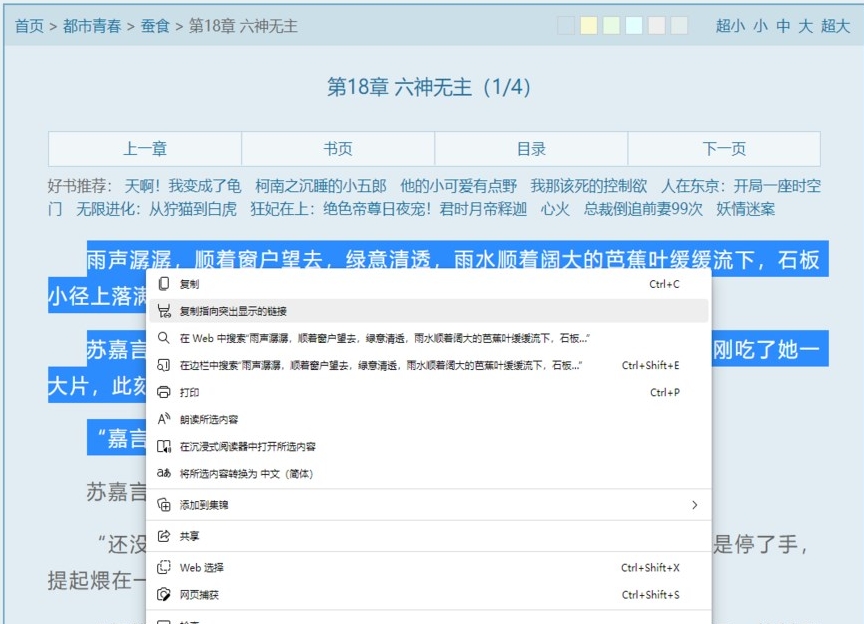Click the Print icon in the context menu
The height and width of the screenshot is (624, 864).
tap(163, 392)
